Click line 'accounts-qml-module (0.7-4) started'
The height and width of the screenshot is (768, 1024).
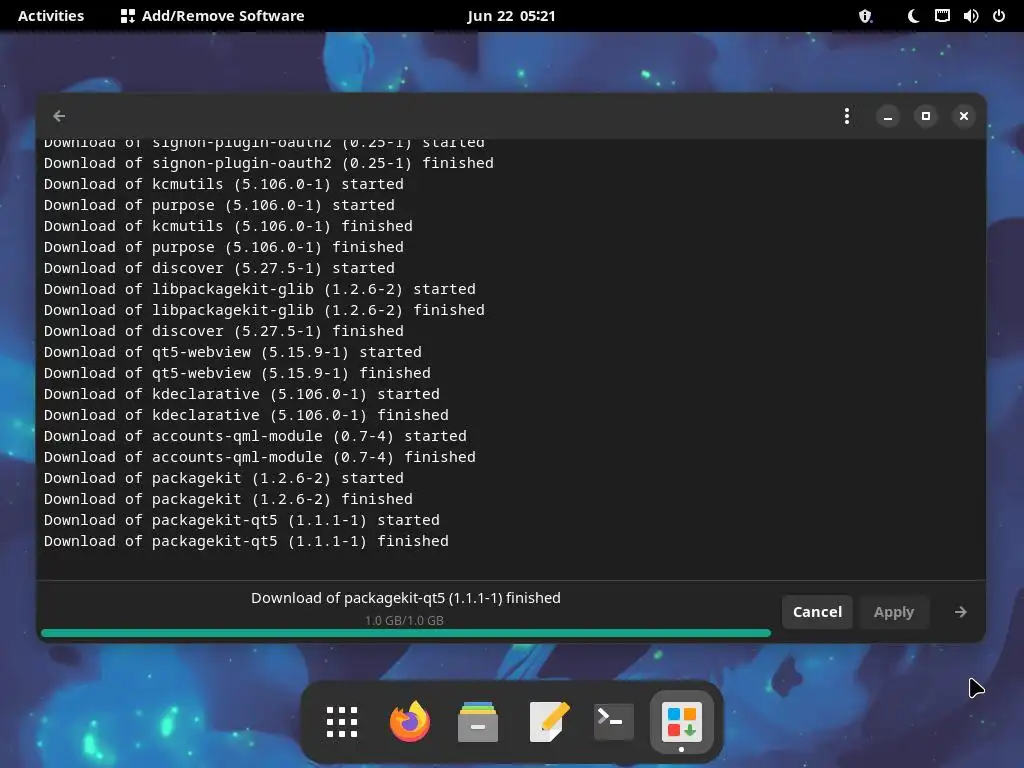(255, 436)
